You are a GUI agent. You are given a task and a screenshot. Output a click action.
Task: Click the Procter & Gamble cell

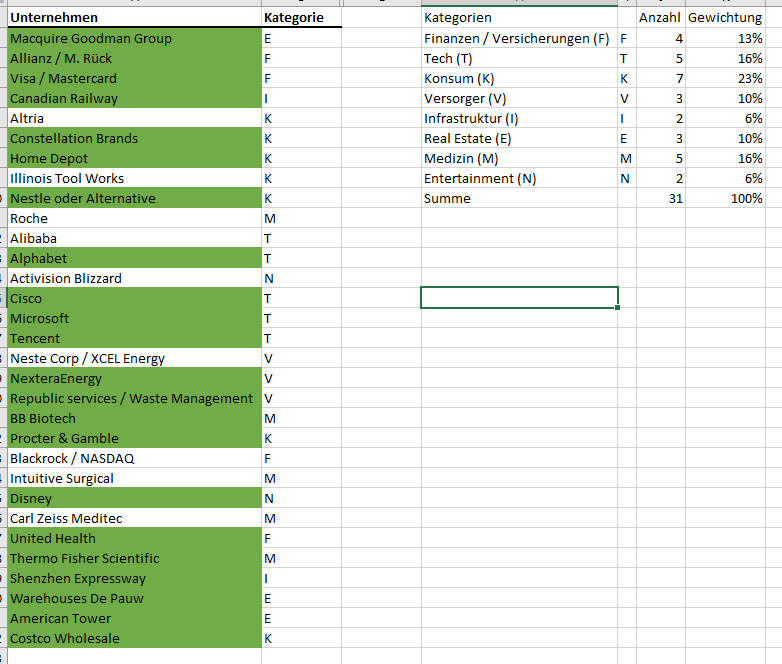click(135, 438)
